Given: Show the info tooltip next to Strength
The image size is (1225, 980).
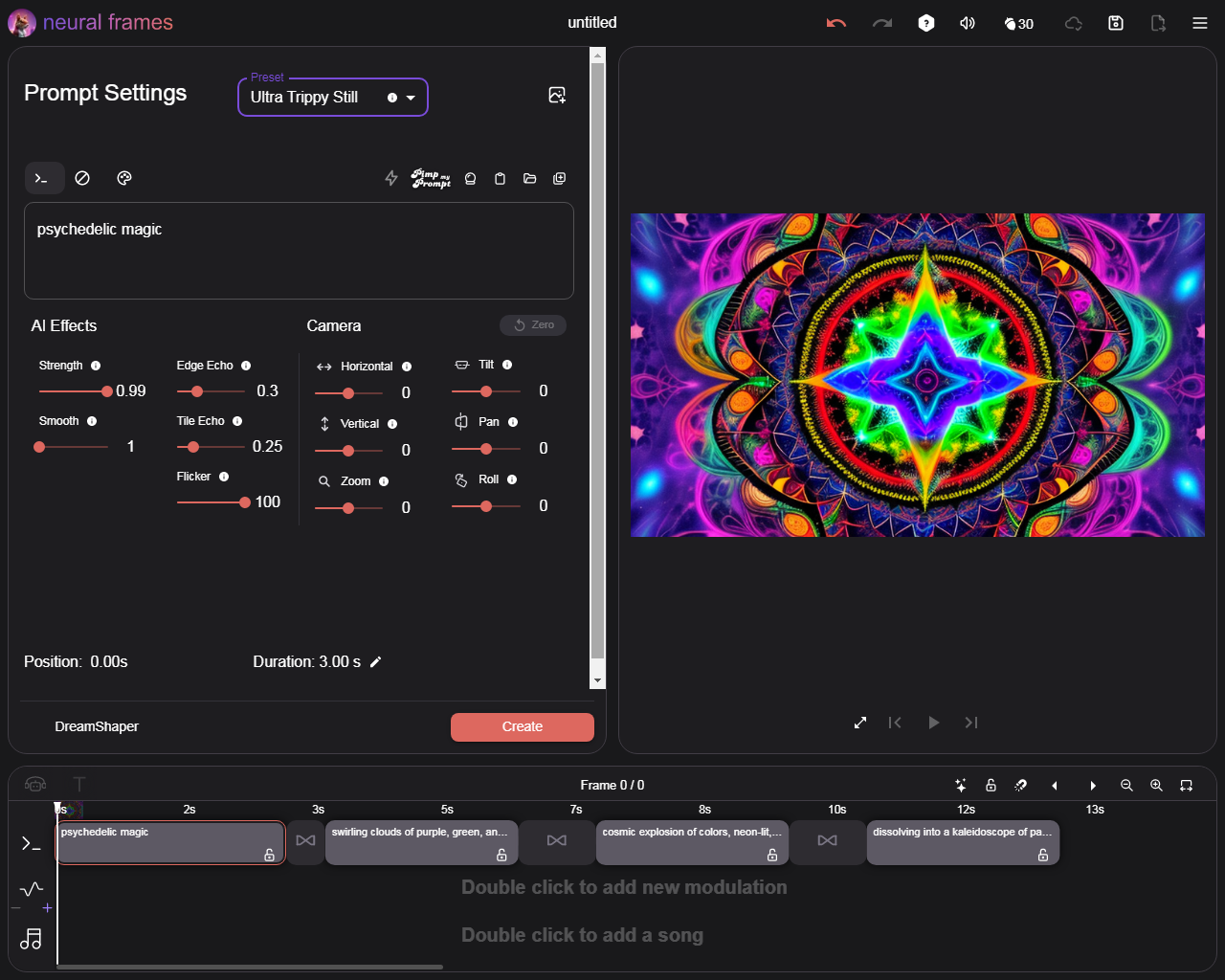Looking at the screenshot, I should 96,366.
